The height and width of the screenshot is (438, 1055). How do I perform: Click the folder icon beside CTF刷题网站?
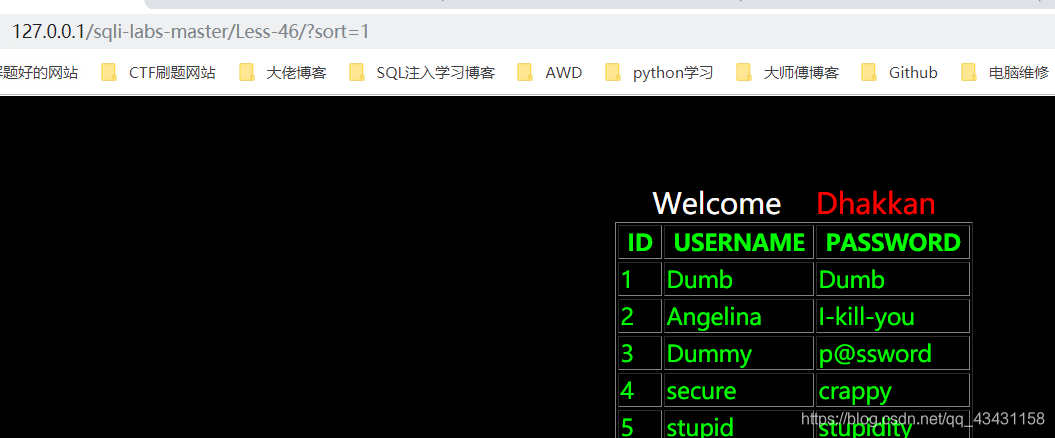tap(109, 73)
